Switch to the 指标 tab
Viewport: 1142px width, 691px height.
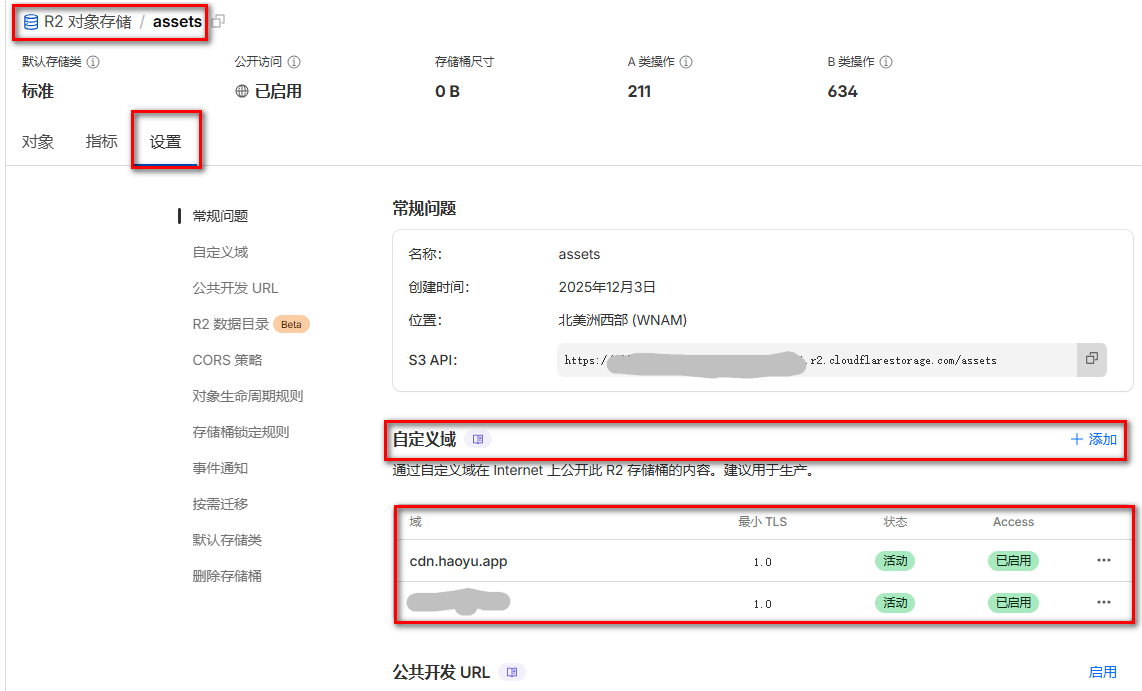(100, 141)
